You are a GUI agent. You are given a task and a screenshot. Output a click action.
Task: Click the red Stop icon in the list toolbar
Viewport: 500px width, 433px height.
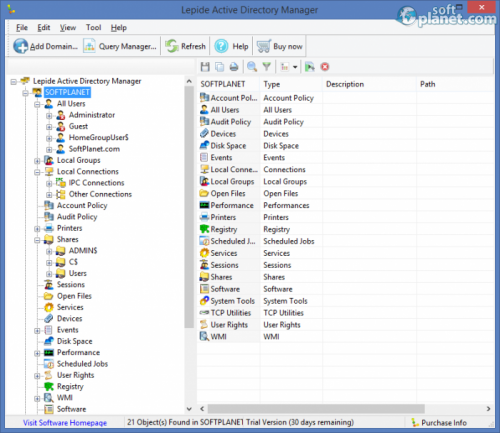(325, 67)
